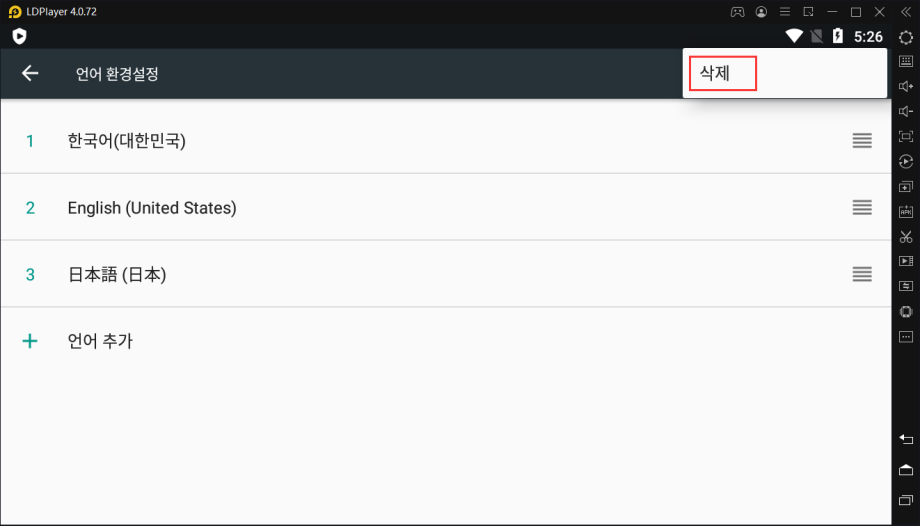Viewport: 920px width, 526px height.
Task: Click the shake device icon
Action: 906,311
